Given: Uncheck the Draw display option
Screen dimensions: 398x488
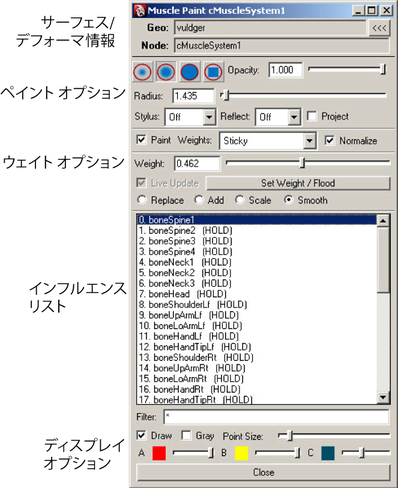Looking at the screenshot, I should [141, 435].
